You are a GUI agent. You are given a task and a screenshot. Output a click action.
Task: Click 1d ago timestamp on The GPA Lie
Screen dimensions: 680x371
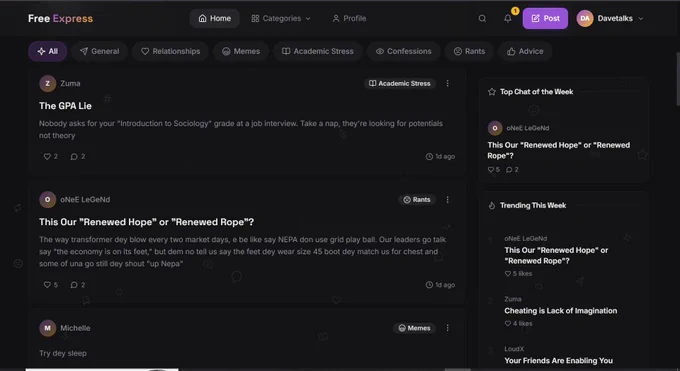click(440, 156)
